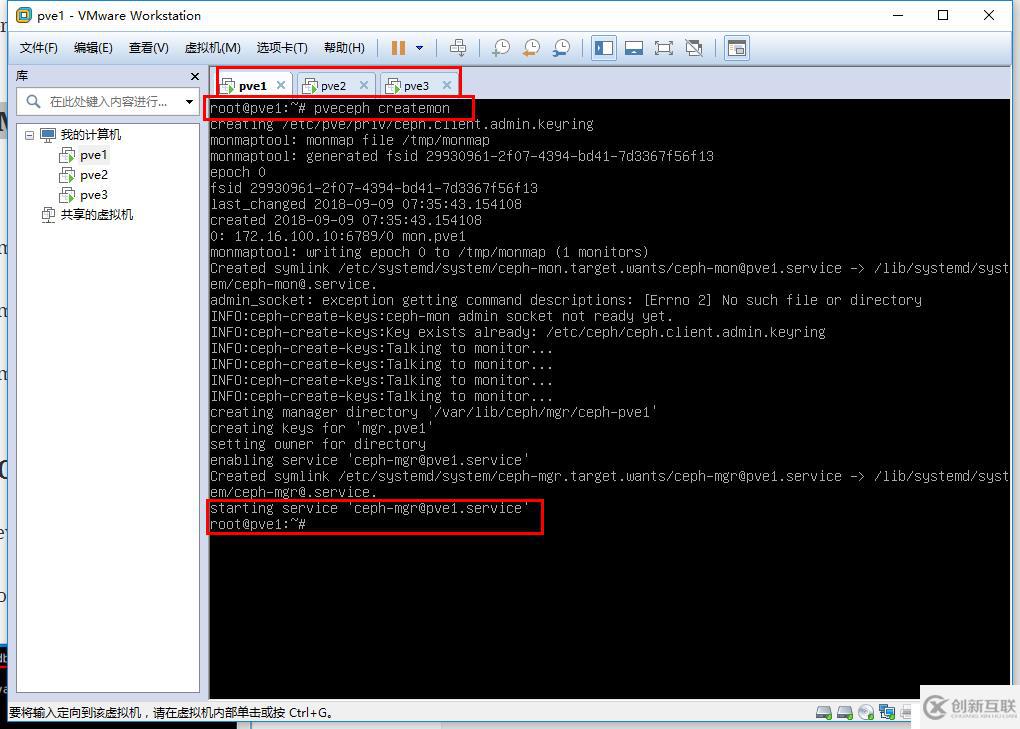Click the CD/DVD drive status icon

pos(866,713)
